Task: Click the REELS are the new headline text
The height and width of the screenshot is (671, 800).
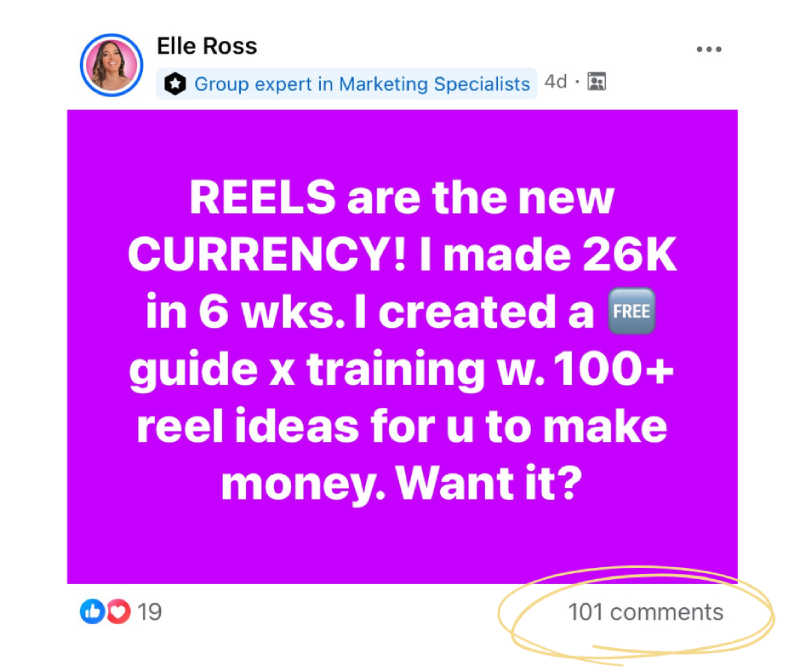Action: [402, 198]
